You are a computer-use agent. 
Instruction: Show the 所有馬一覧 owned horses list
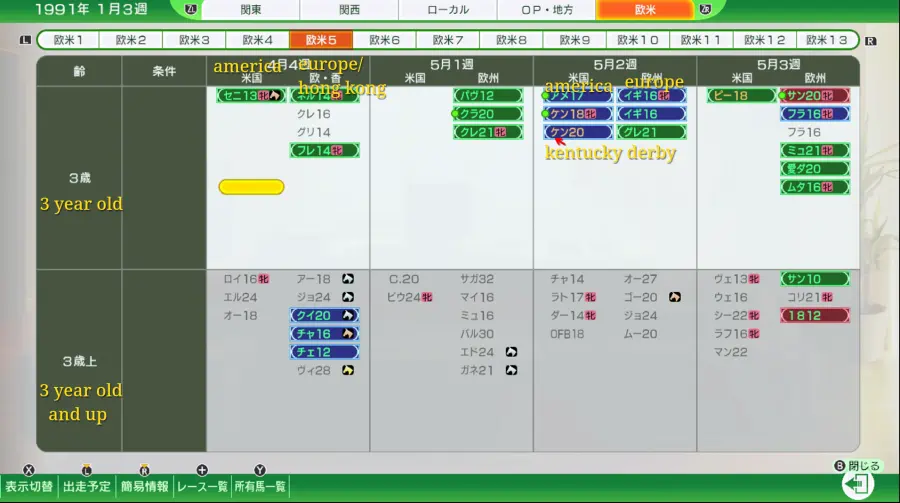[x=260, y=487]
